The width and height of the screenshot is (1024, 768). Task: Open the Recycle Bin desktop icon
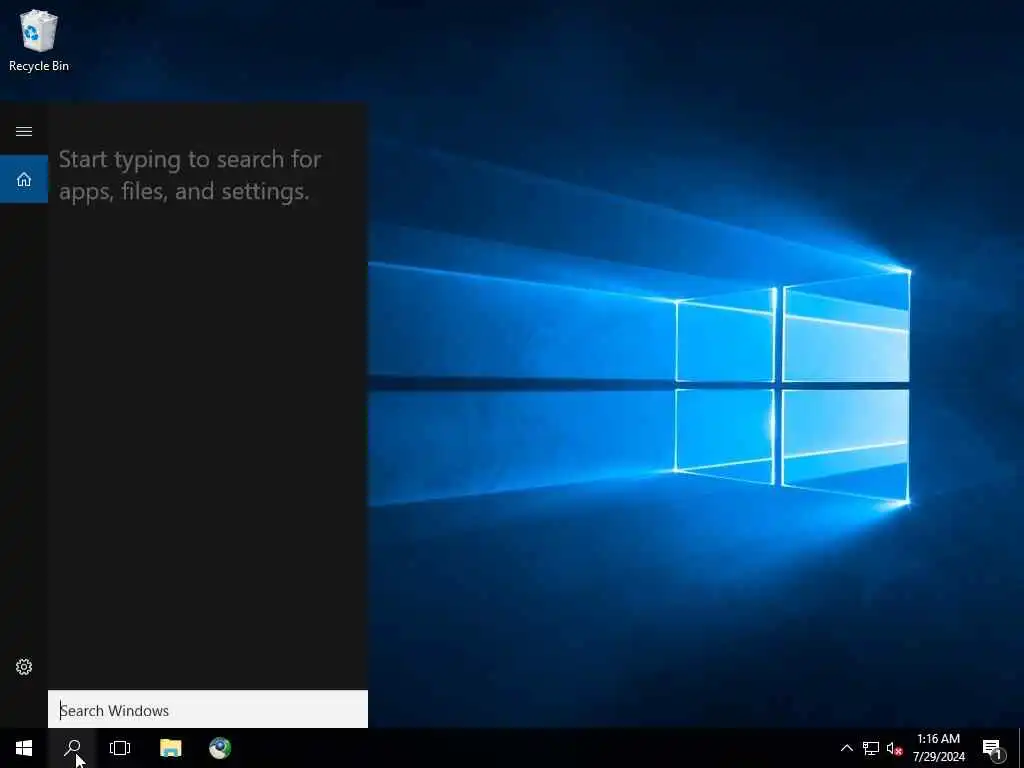[39, 40]
